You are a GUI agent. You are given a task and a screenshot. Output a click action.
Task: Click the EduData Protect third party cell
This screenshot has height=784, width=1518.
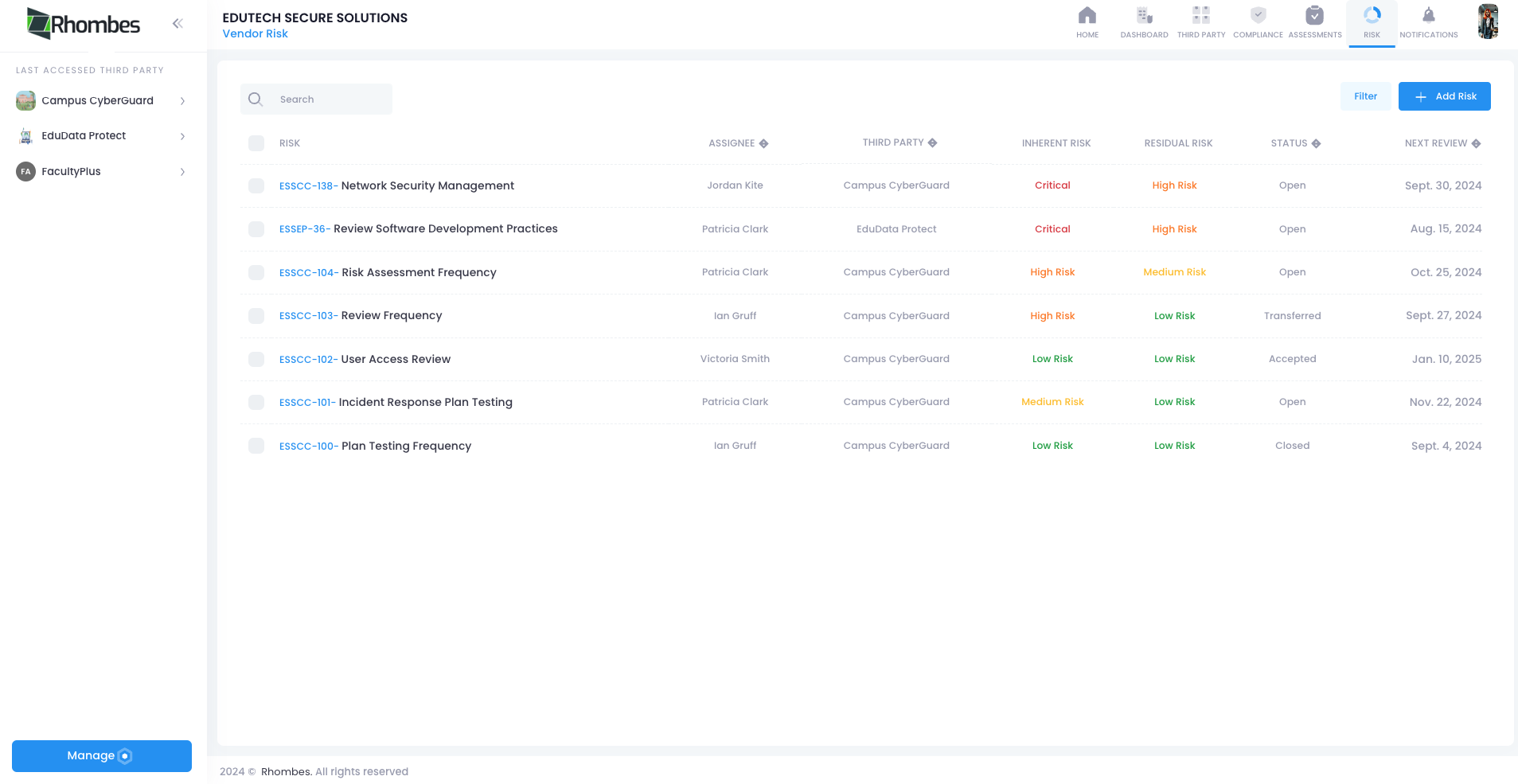896,229
